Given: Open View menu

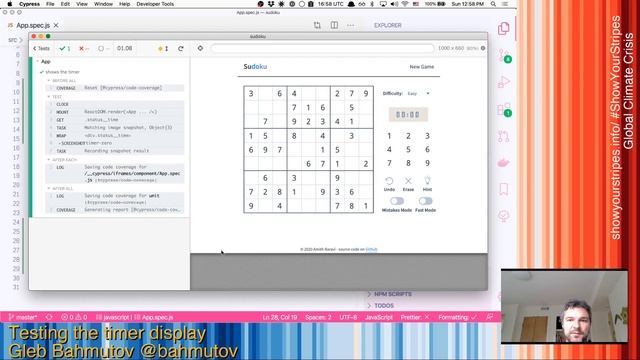Looking at the screenshot, I should [x=82, y=4].
